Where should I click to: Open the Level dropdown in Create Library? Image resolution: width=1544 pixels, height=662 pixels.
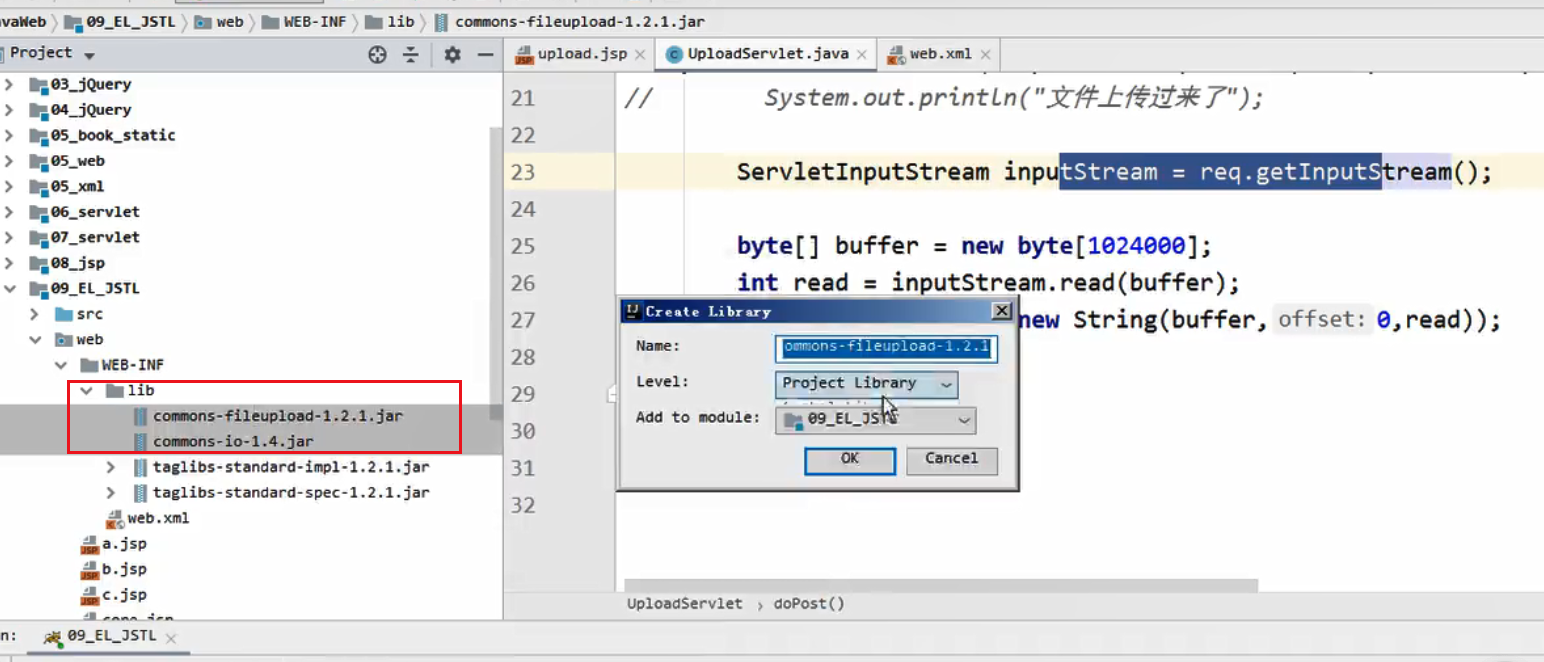click(866, 383)
